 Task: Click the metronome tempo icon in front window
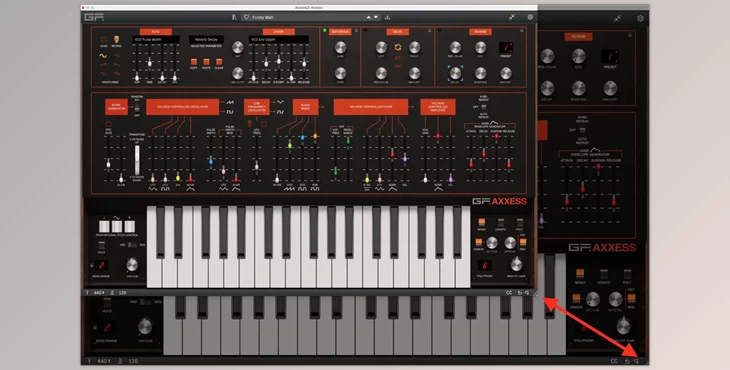point(112,293)
